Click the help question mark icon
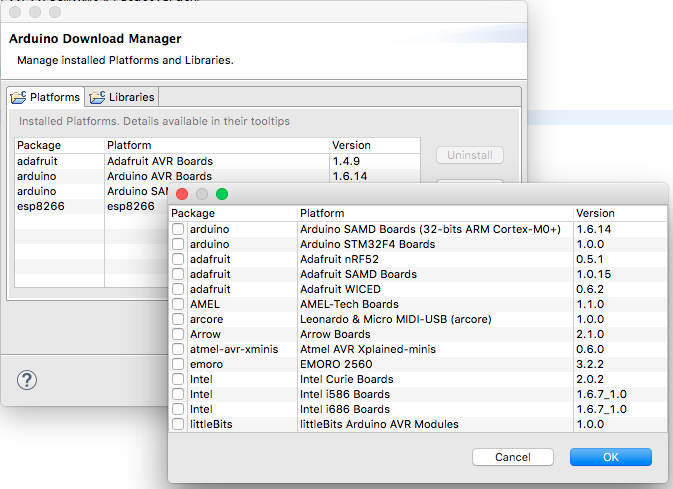 (27, 380)
